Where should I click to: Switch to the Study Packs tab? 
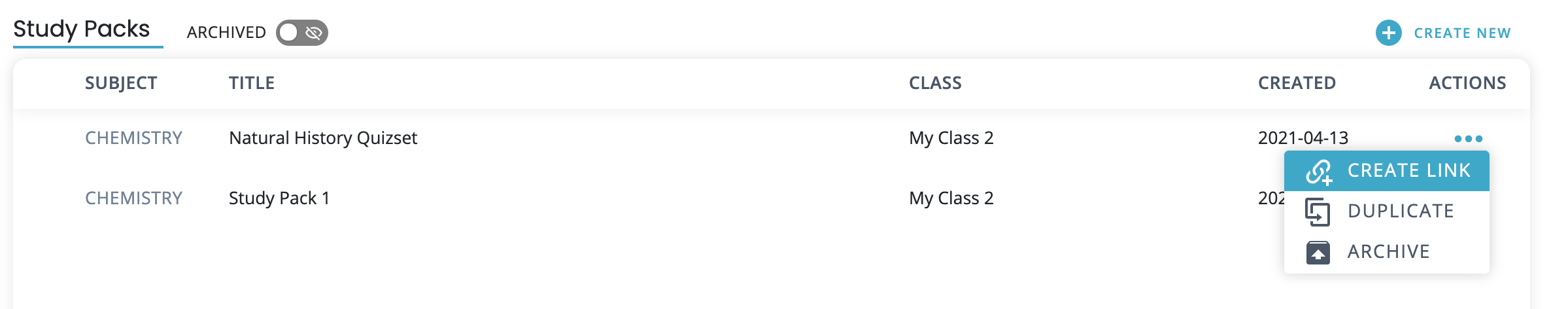tap(82, 29)
